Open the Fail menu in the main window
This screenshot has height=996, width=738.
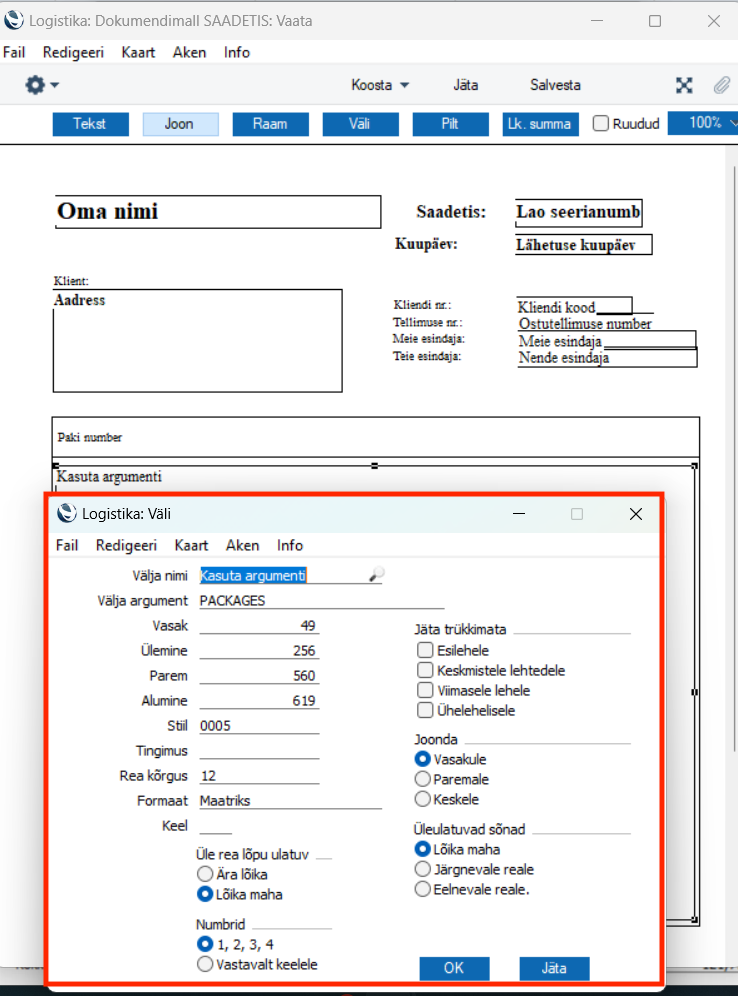tap(14, 52)
